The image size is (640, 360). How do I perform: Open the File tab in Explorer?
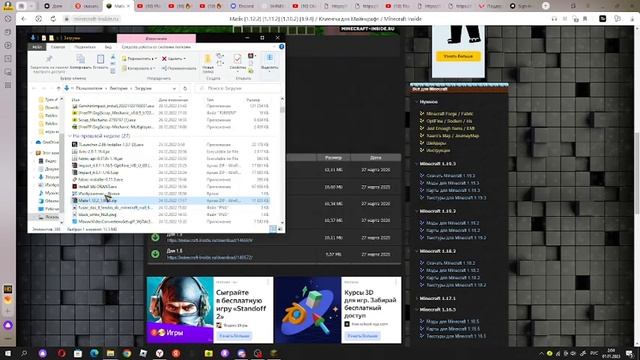coord(37,47)
